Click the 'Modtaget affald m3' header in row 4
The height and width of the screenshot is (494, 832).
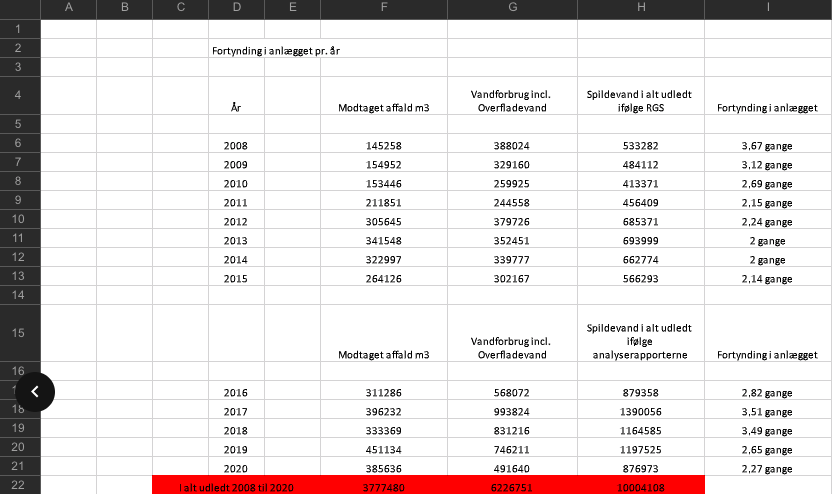(384, 108)
